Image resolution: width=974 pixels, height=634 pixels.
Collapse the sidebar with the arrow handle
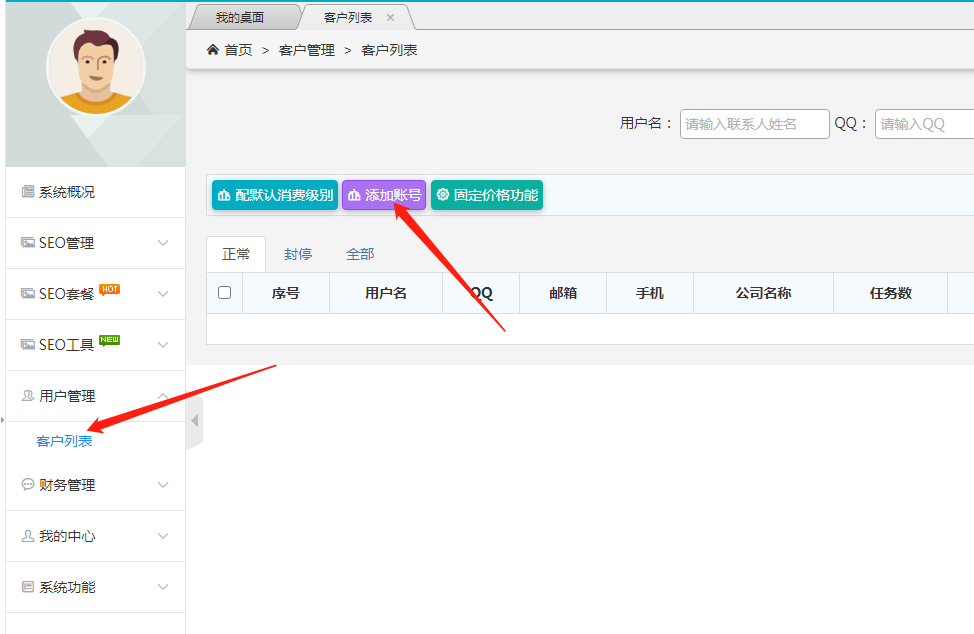click(195, 421)
